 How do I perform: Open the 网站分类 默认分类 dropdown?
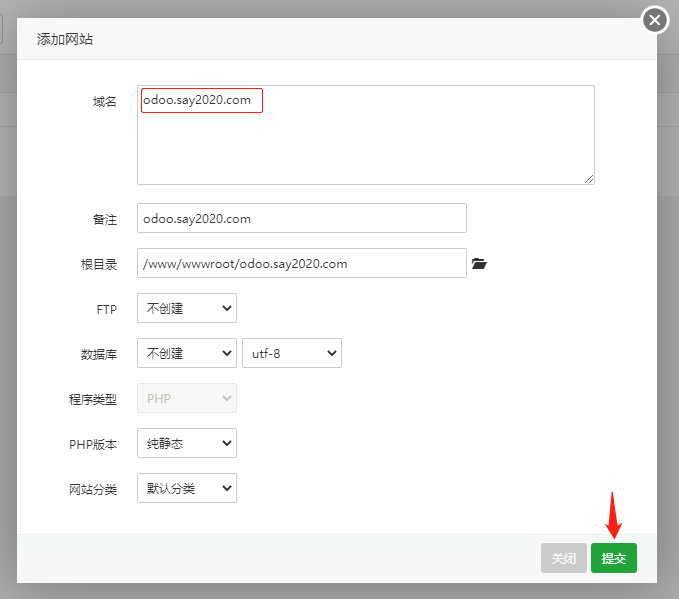click(x=187, y=488)
